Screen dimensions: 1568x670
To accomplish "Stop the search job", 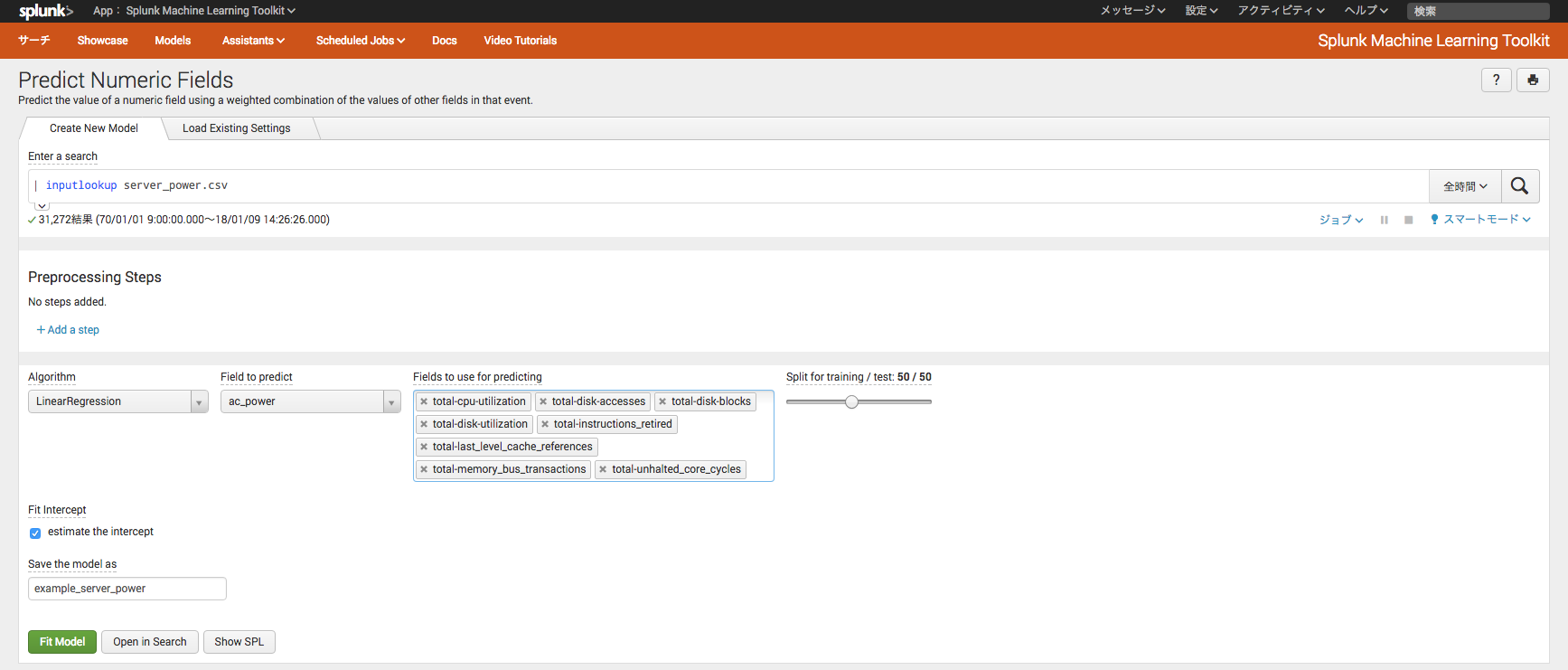I will (x=1408, y=220).
